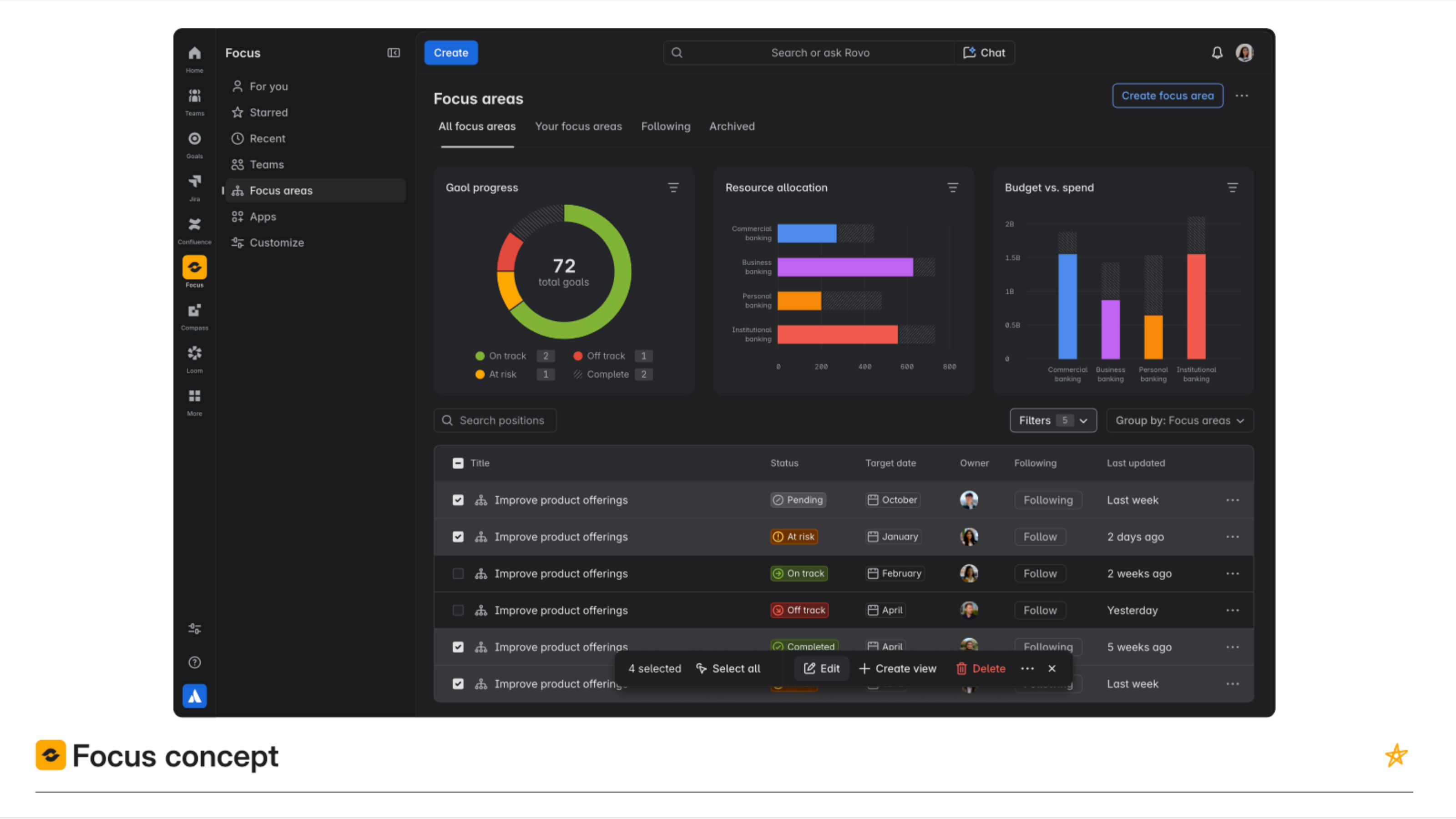Filter the Budget vs. spend chart
This screenshot has width=1456, height=819.
[x=1232, y=187]
